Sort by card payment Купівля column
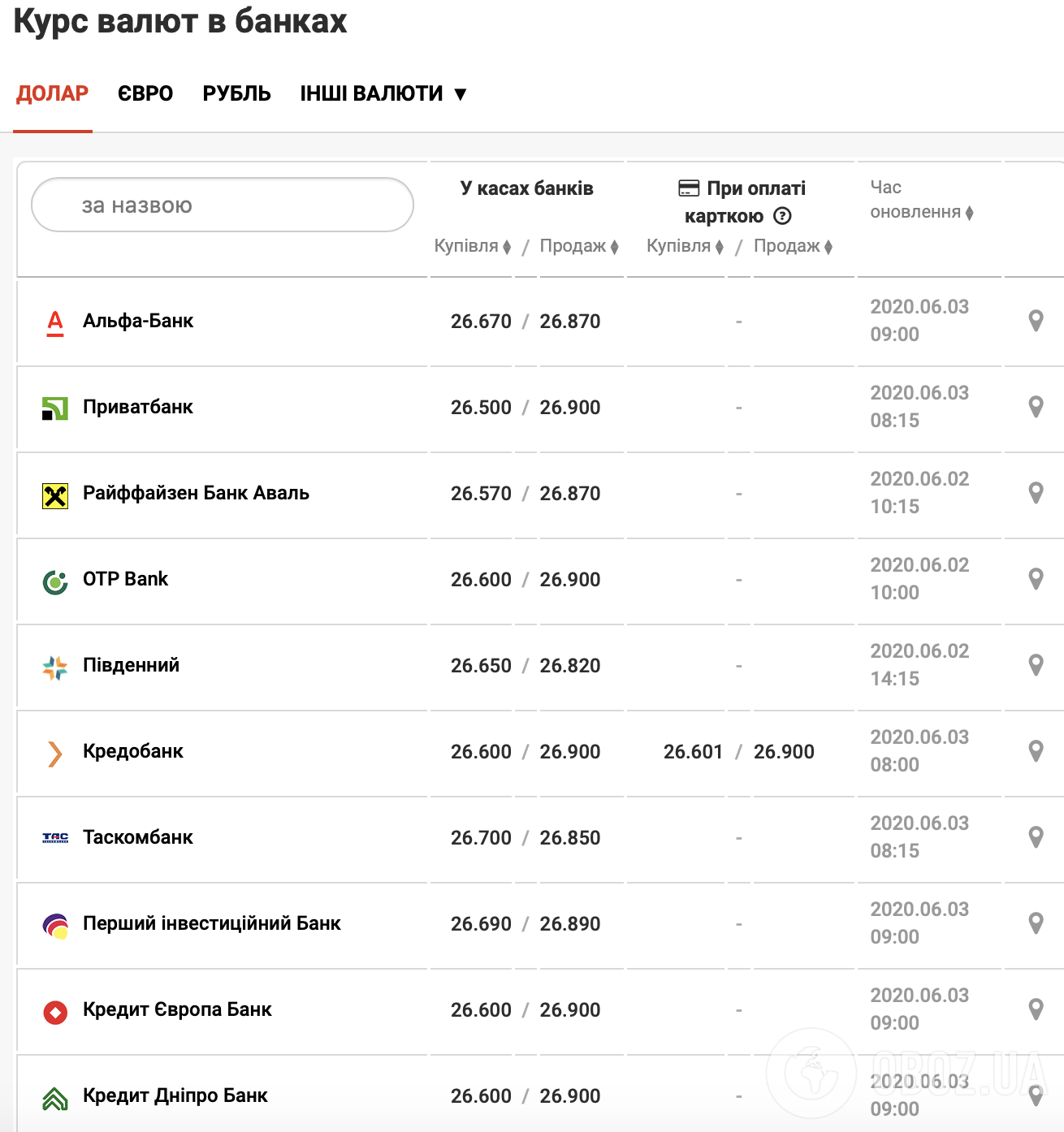This screenshot has height=1132, width=1064. click(685, 246)
